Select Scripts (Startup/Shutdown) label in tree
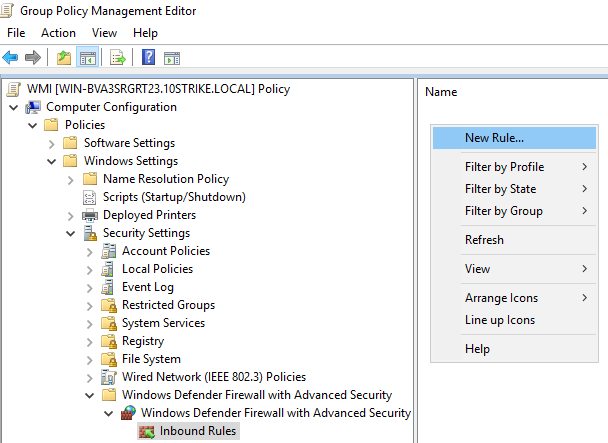Image resolution: width=608 pixels, height=443 pixels. (174, 197)
